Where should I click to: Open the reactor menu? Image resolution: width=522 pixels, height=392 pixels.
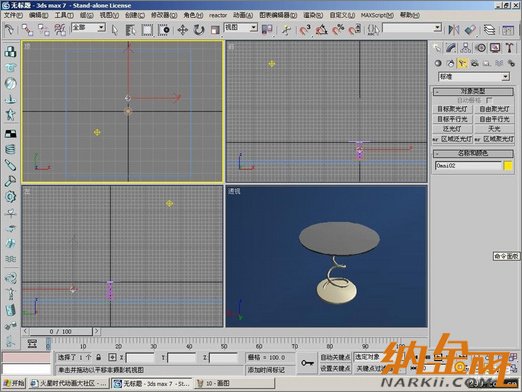coord(218,15)
